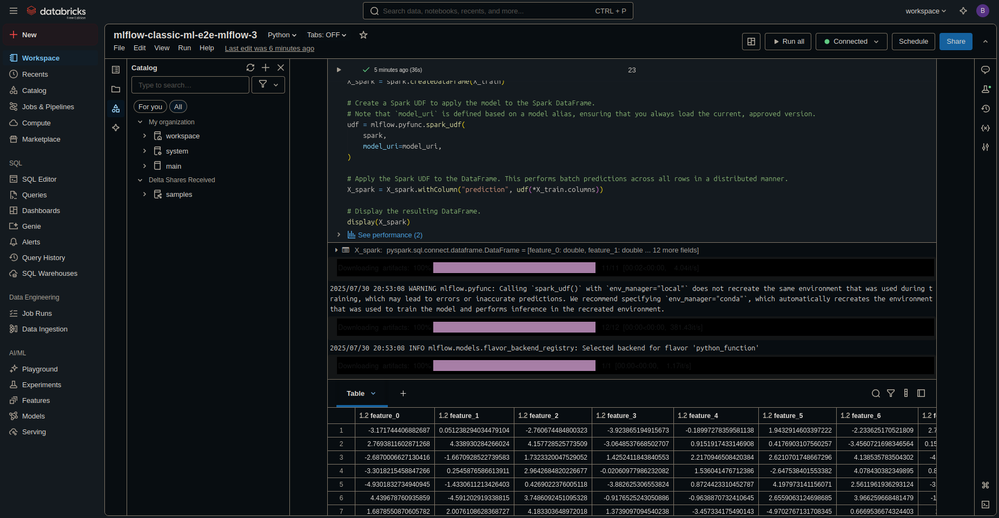Open the Tabs: OFF toggle menu
Viewport: 999px width, 518px height.
(x=326, y=35)
